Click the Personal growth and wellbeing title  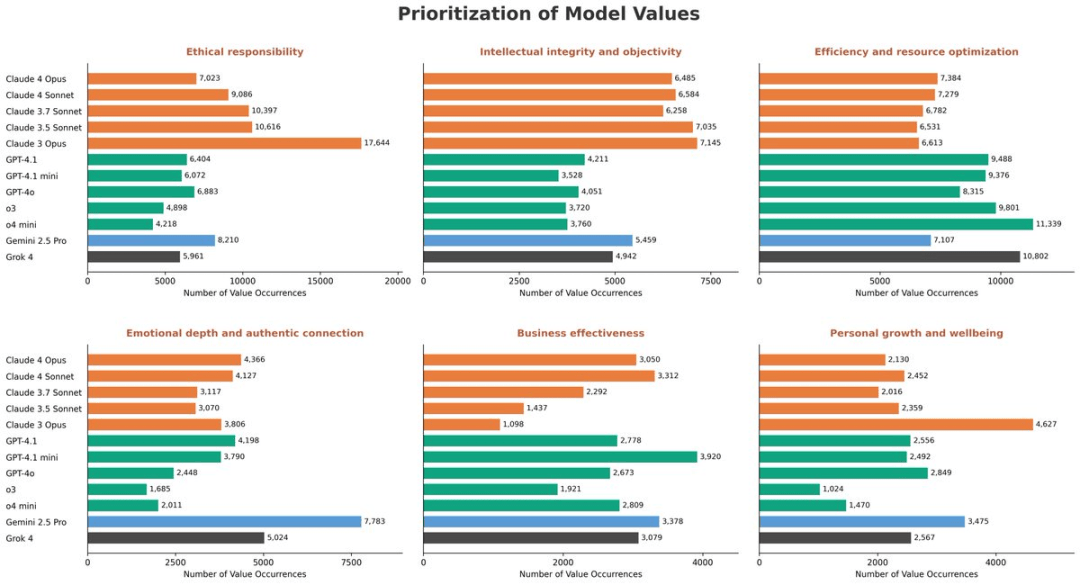(916, 333)
